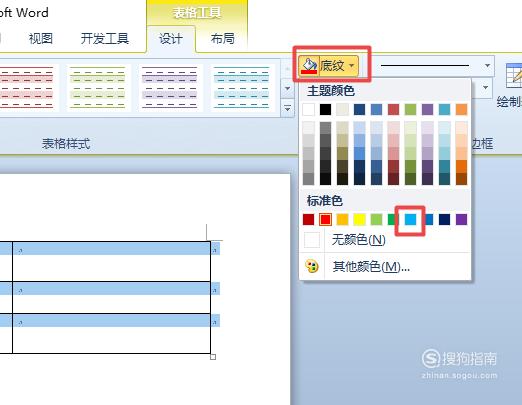Choose medium blue theme color swatch in top row

(x=376, y=109)
